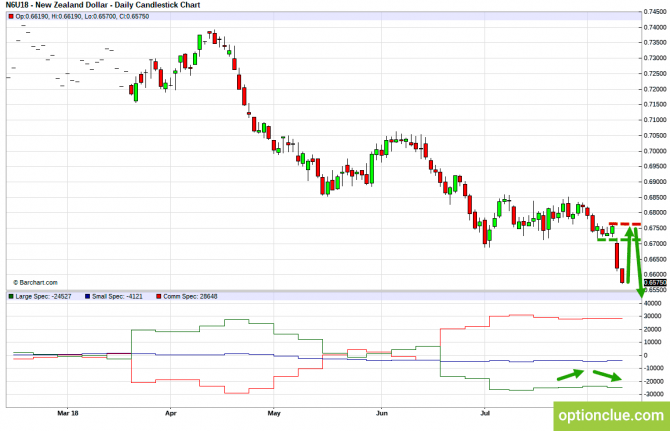Click the 0 label on the COT axis
This screenshot has width=670, height=431.
646,355
